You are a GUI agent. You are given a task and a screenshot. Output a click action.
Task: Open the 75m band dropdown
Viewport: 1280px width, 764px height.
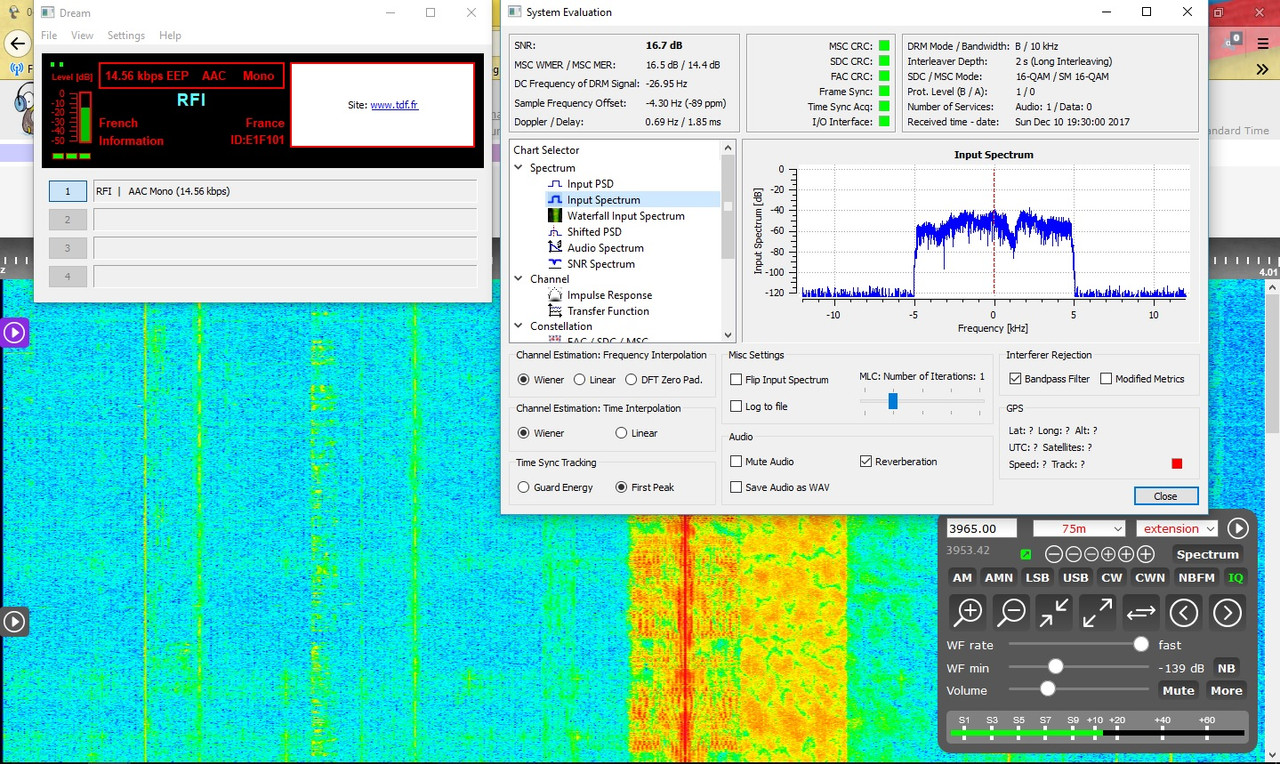(x=1079, y=528)
